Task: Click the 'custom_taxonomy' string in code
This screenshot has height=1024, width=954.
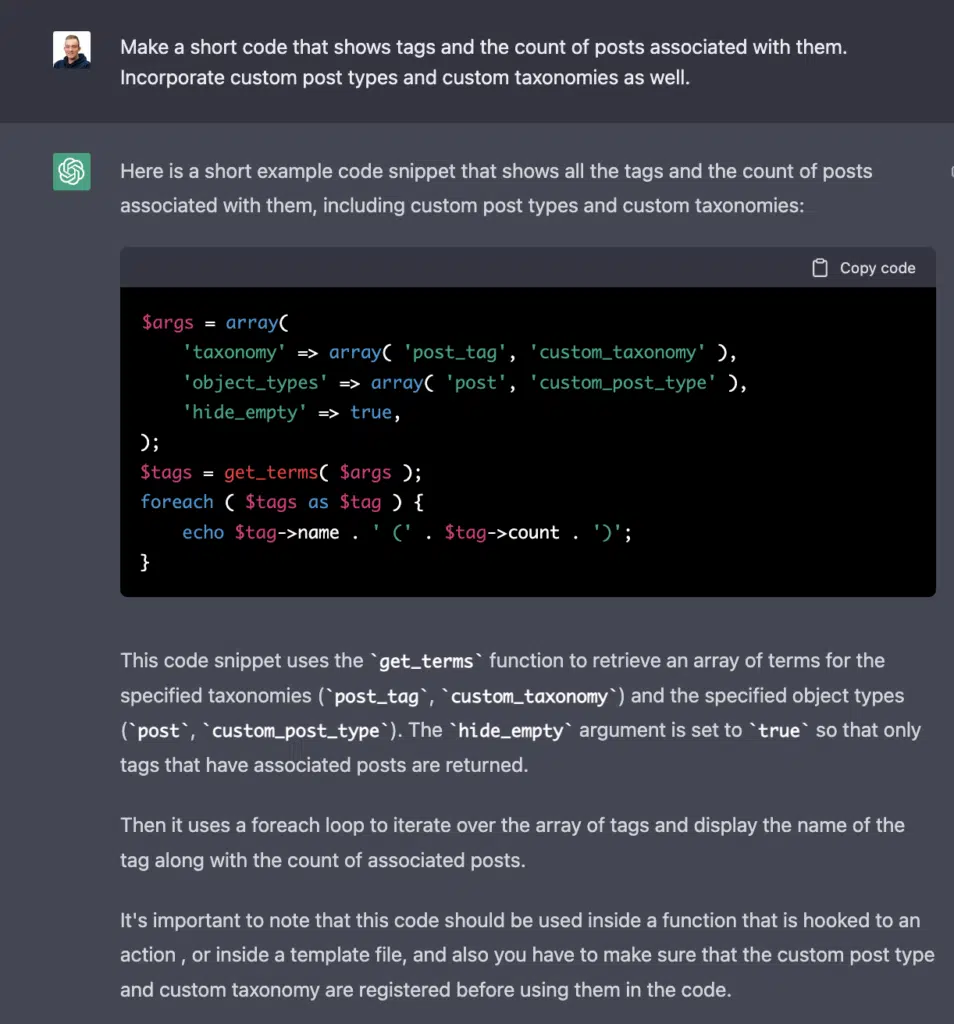Action: coord(617,353)
